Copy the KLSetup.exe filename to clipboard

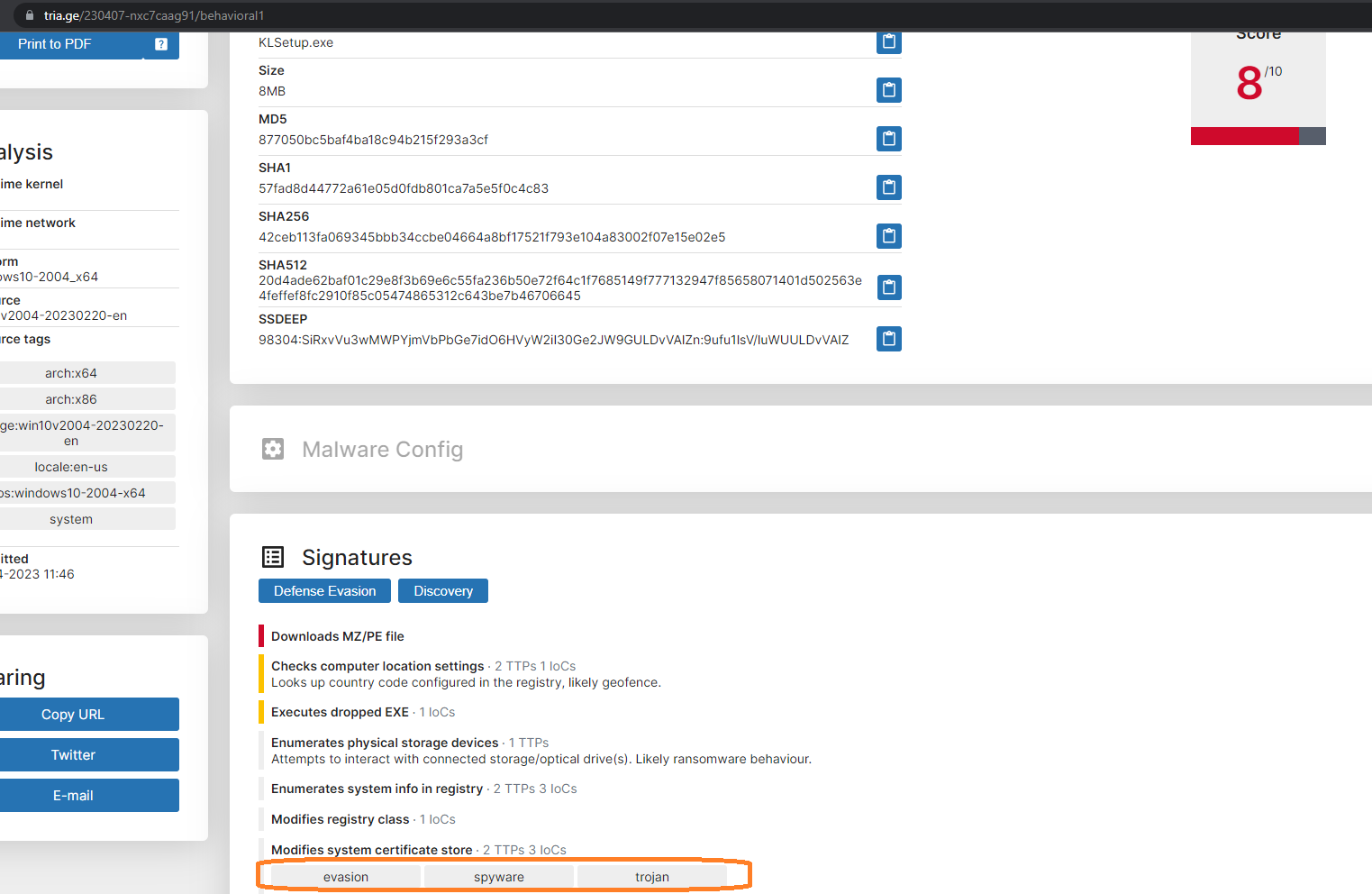click(x=889, y=41)
